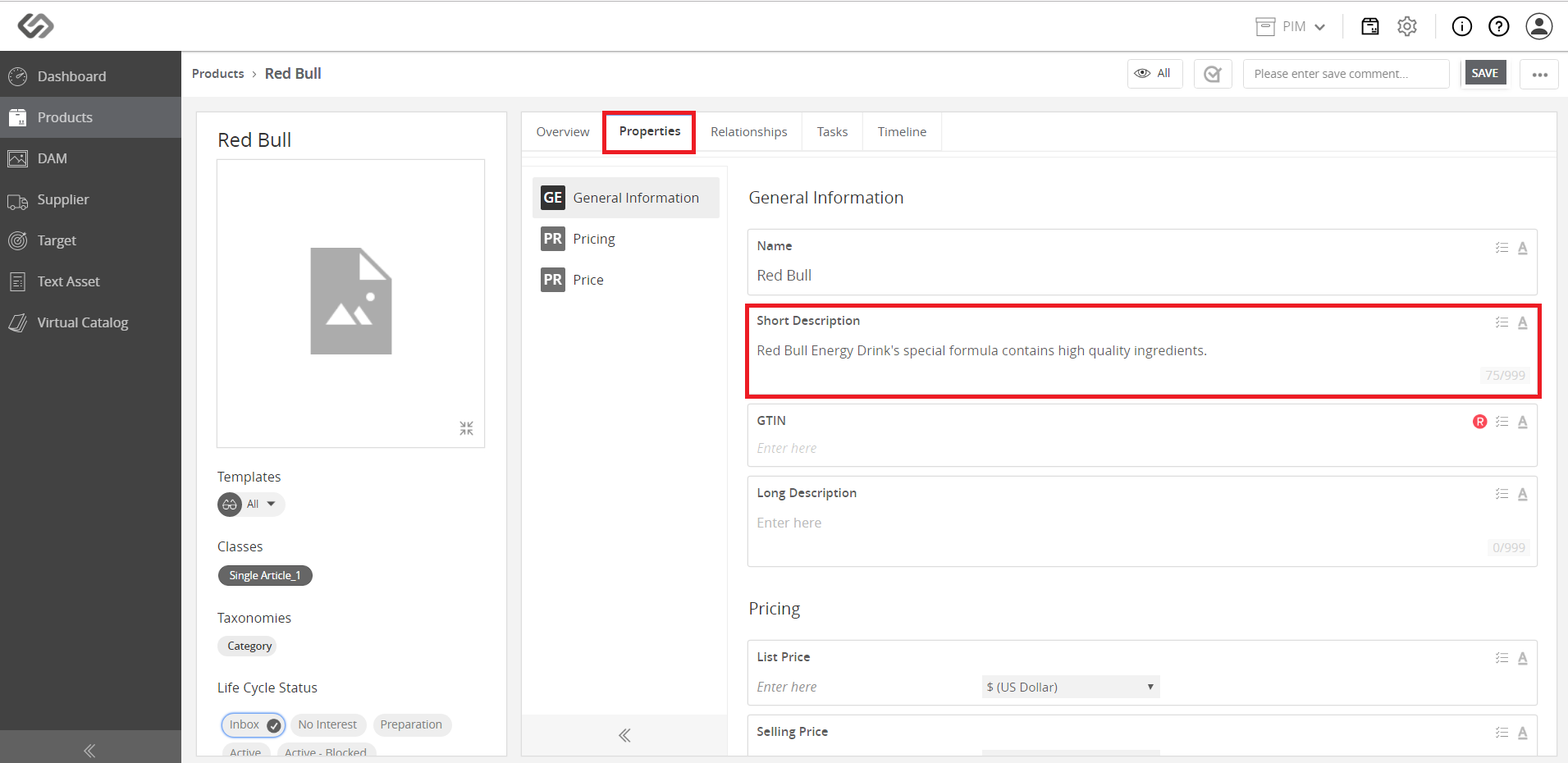
Task: Switch to the Overview tab
Action: 563,132
